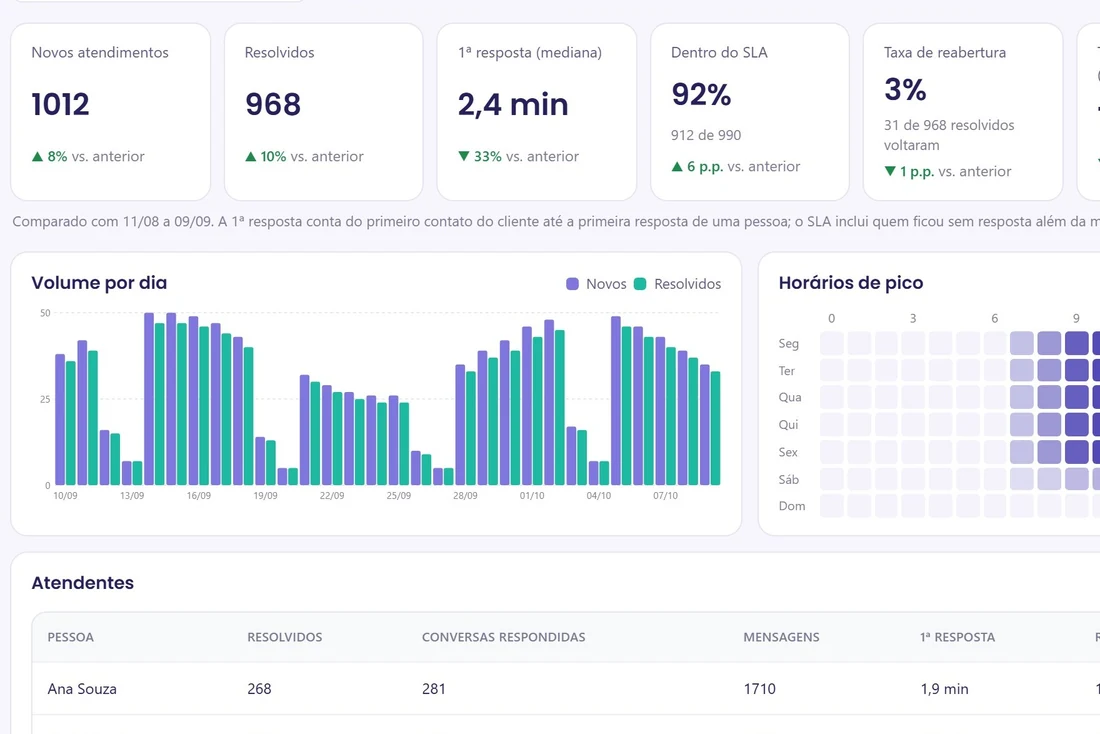
Task: Click the 07/10 x-axis date label
Action: 665,495
